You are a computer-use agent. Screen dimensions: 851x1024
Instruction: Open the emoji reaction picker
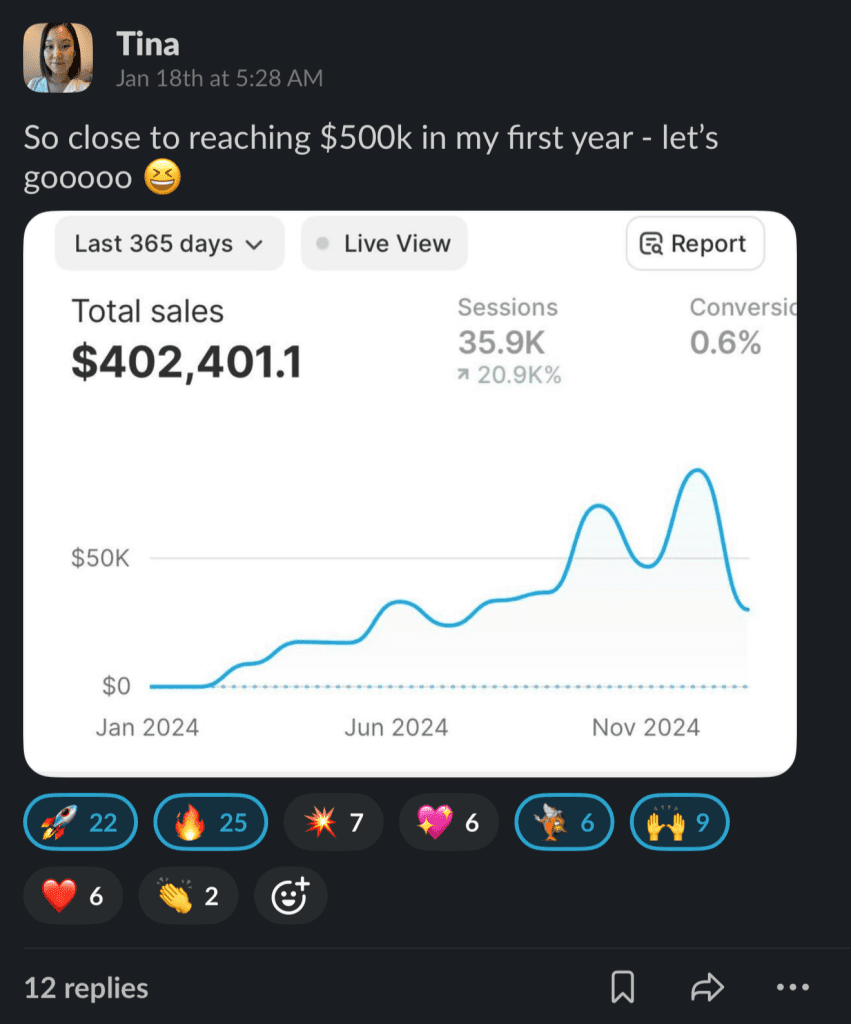(x=290, y=896)
